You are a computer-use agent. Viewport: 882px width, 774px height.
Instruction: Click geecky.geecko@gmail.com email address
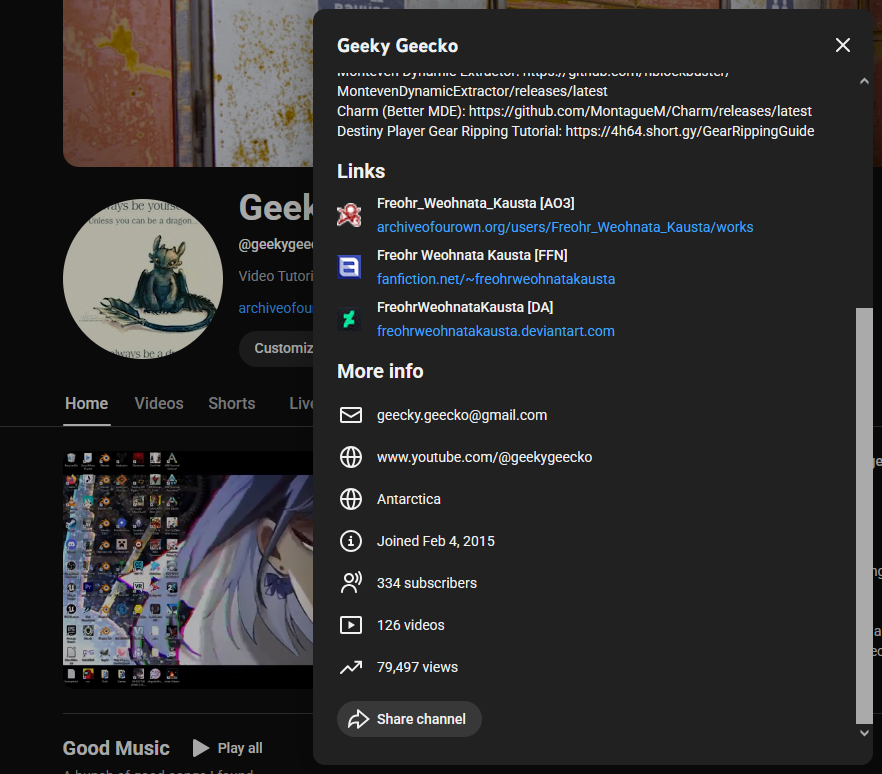pos(462,415)
